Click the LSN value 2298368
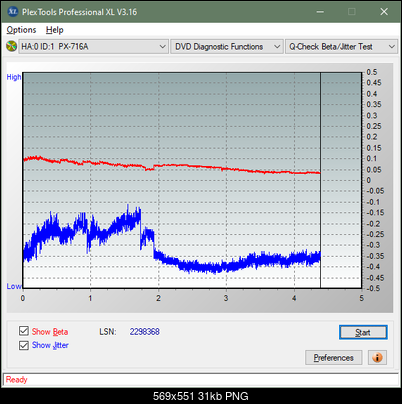 (145, 332)
